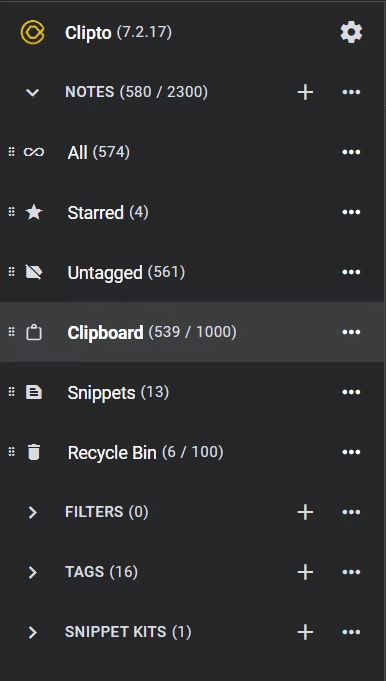Click the Clipto logo icon
Image resolution: width=386 pixels, height=681 pixels.
pyautogui.click(x=33, y=33)
